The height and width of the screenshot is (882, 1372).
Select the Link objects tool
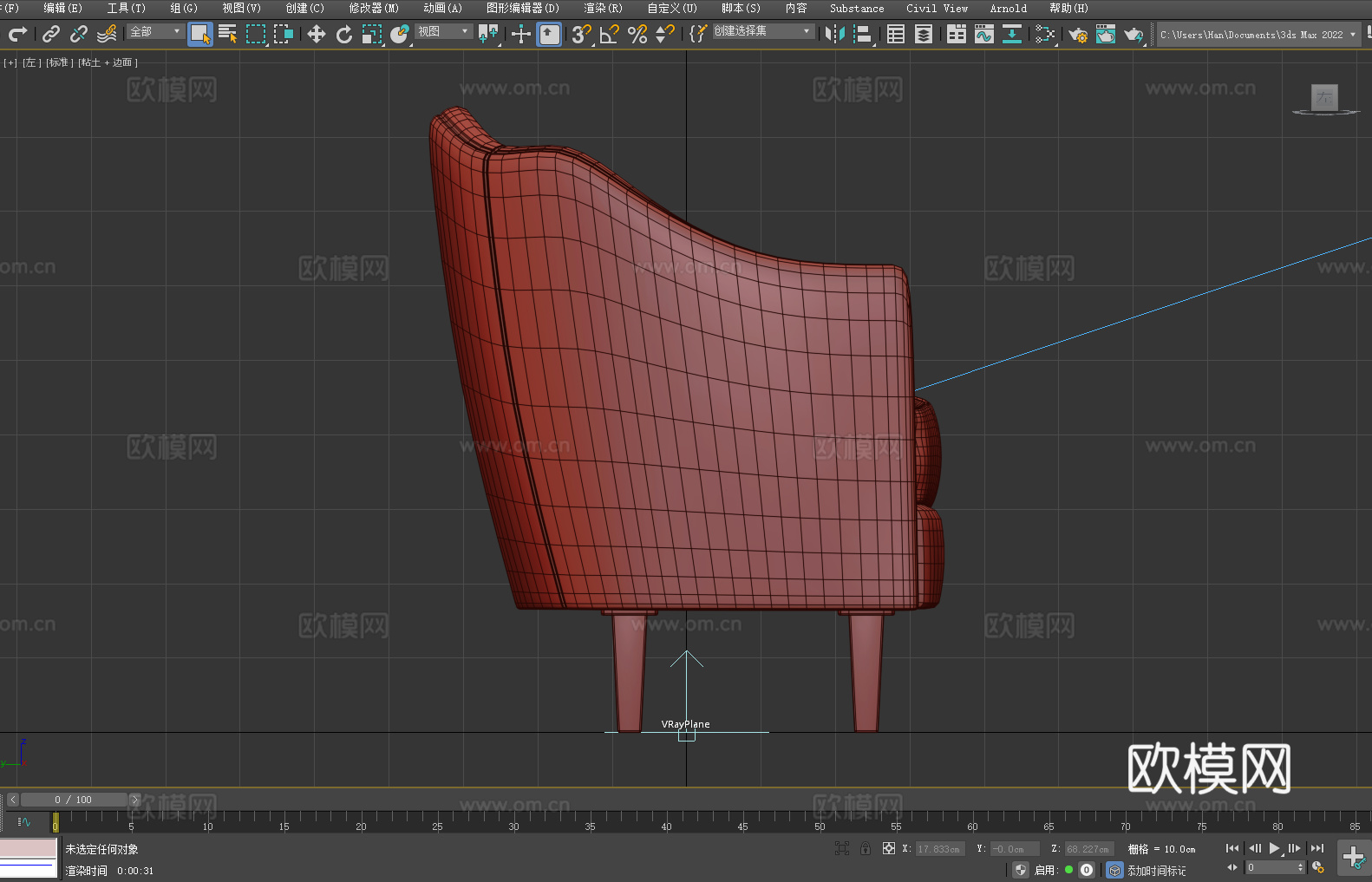pyautogui.click(x=51, y=34)
